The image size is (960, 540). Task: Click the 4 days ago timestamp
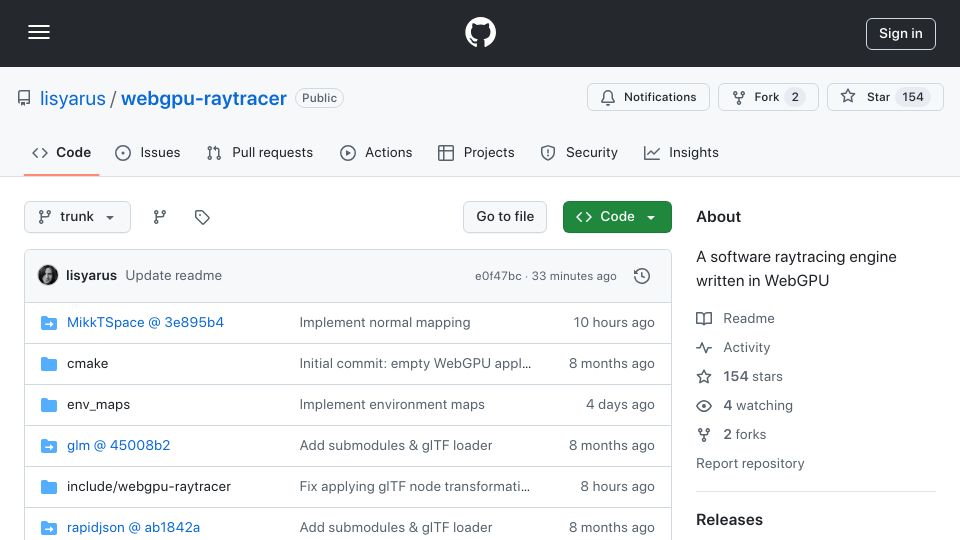click(x=620, y=405)
